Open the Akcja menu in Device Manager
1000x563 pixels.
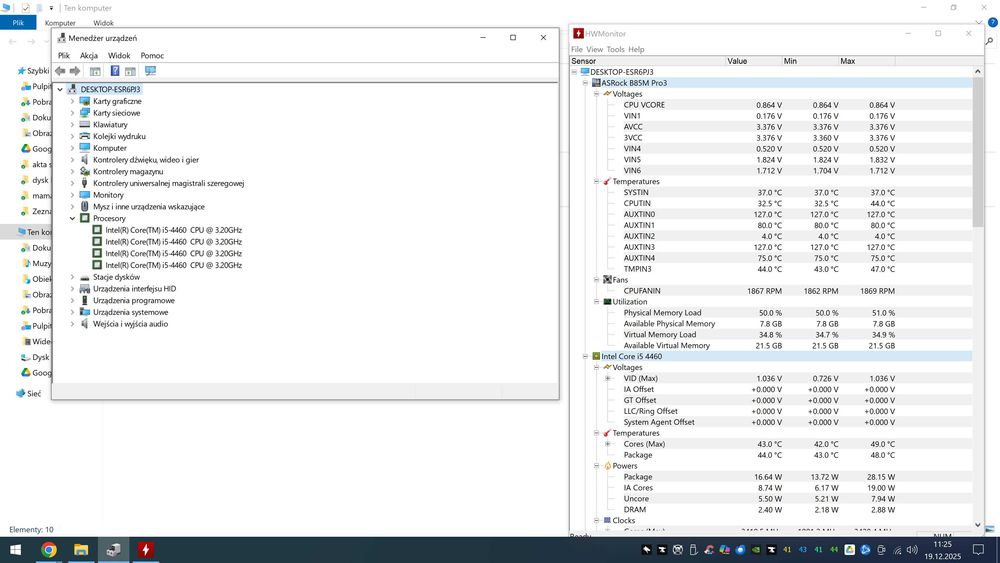[x=89, y=55]
